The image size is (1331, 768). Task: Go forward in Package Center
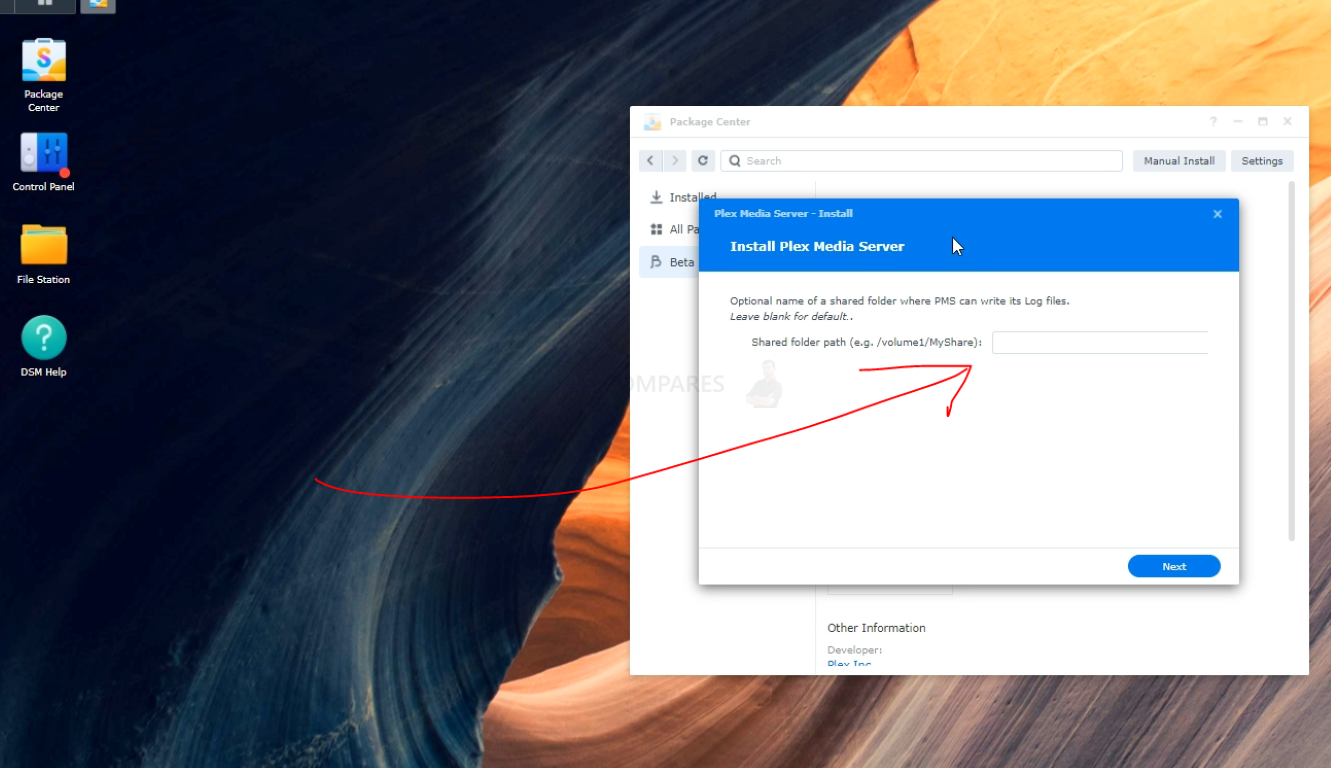674,160
